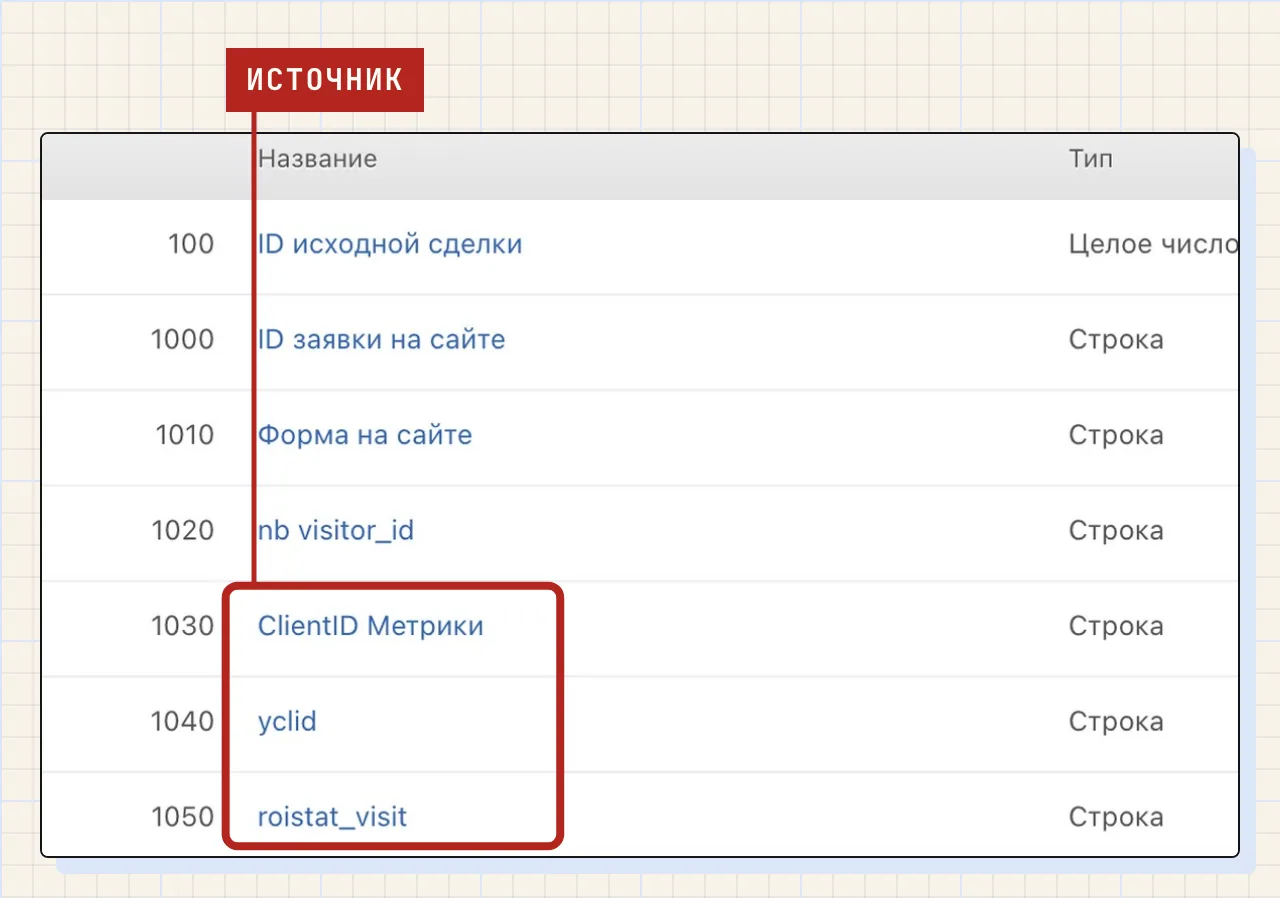Viewport: 1280px width, 898px height.
Task: Select the sort value 1040
Action: pos(183,722)
